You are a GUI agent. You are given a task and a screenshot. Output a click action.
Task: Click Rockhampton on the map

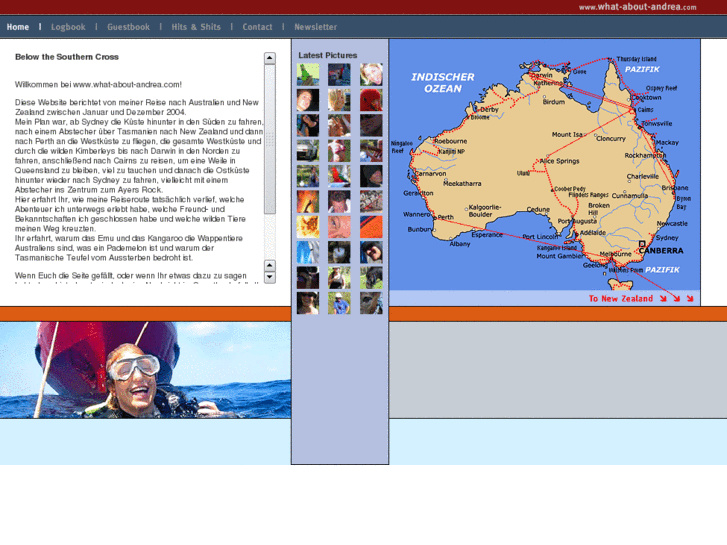(x=645, y=155)
